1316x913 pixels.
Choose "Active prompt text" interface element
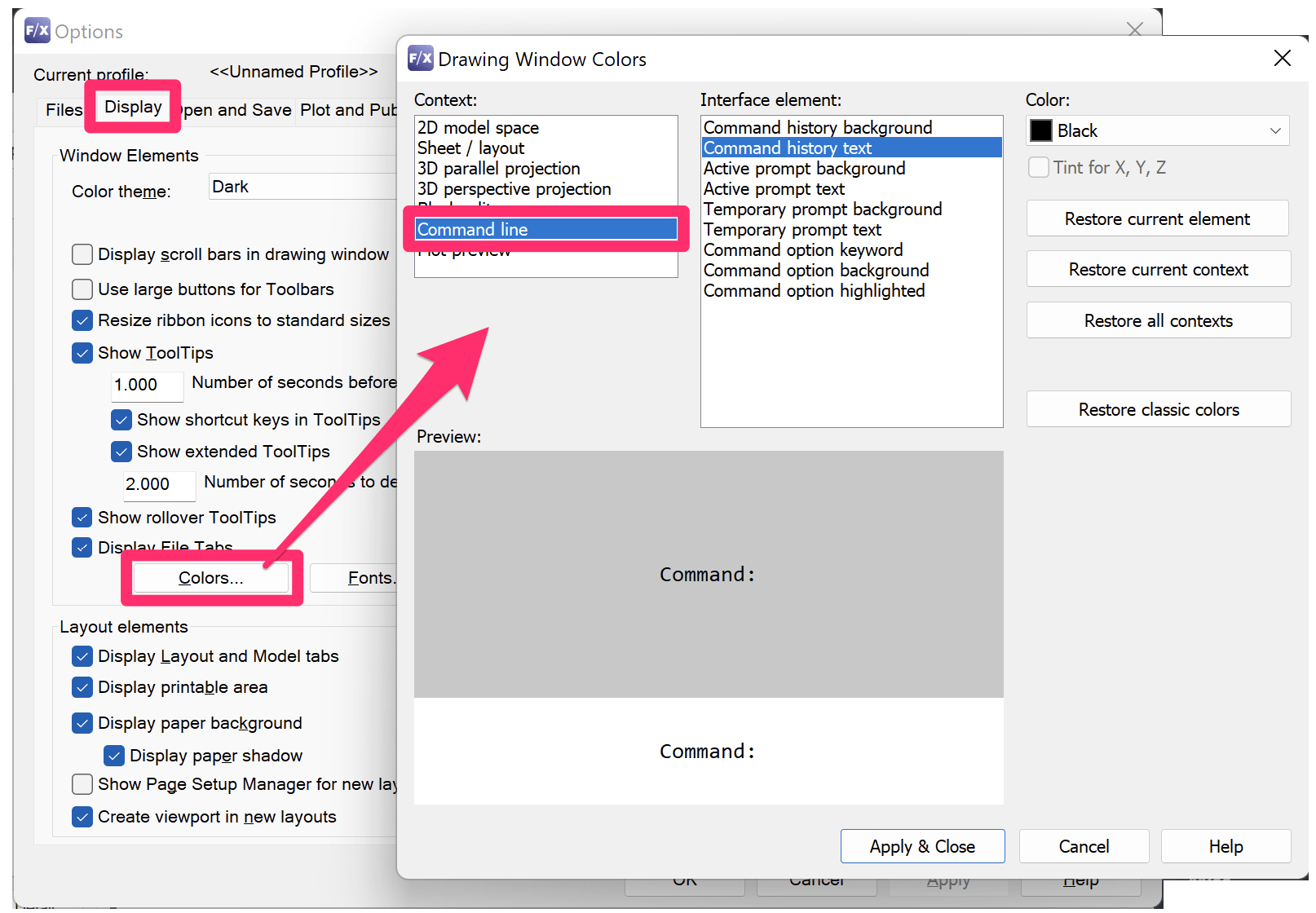(x=774, y=188)
